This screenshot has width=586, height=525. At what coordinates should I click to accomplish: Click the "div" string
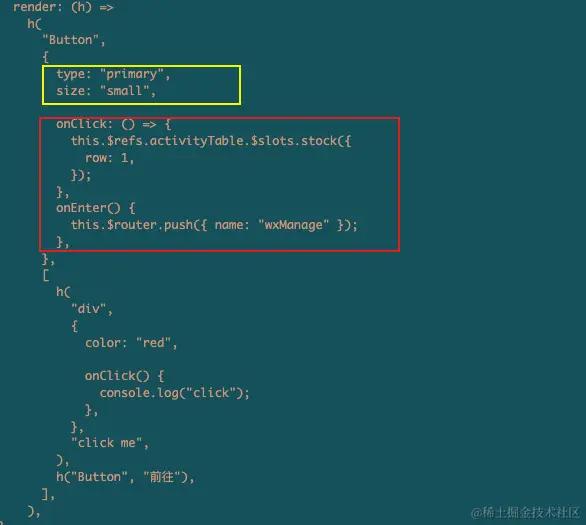click(89, 309)
